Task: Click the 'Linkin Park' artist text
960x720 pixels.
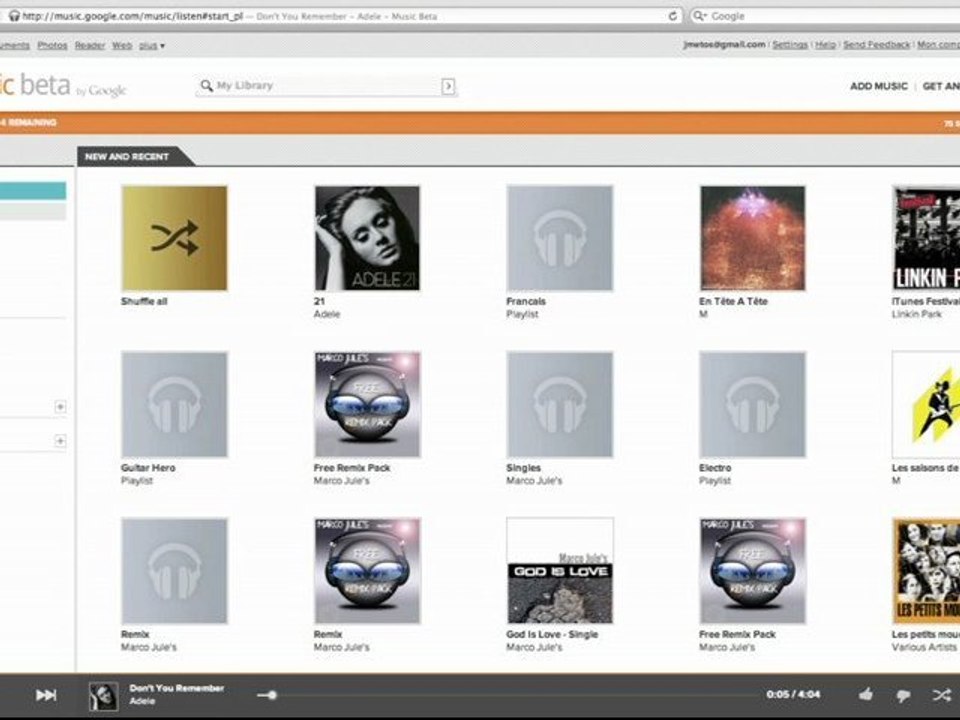Action: 917,314
